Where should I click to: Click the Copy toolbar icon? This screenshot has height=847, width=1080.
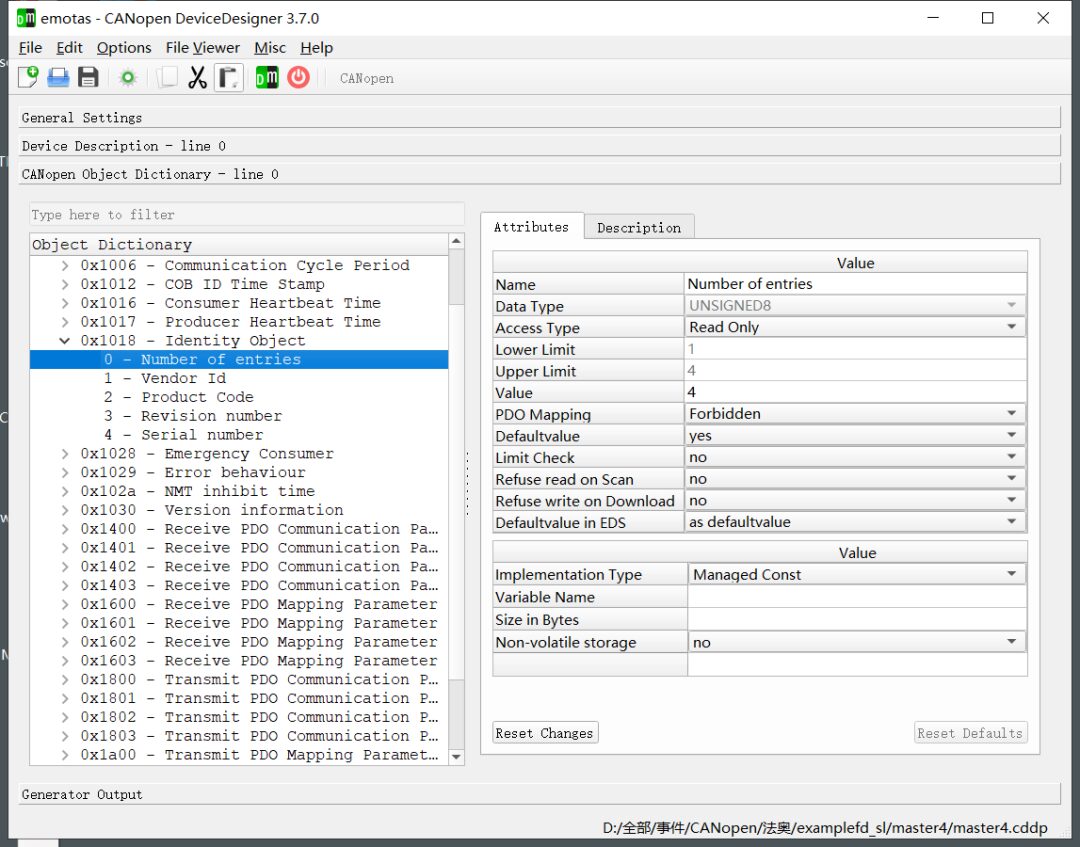click(167, 77)
